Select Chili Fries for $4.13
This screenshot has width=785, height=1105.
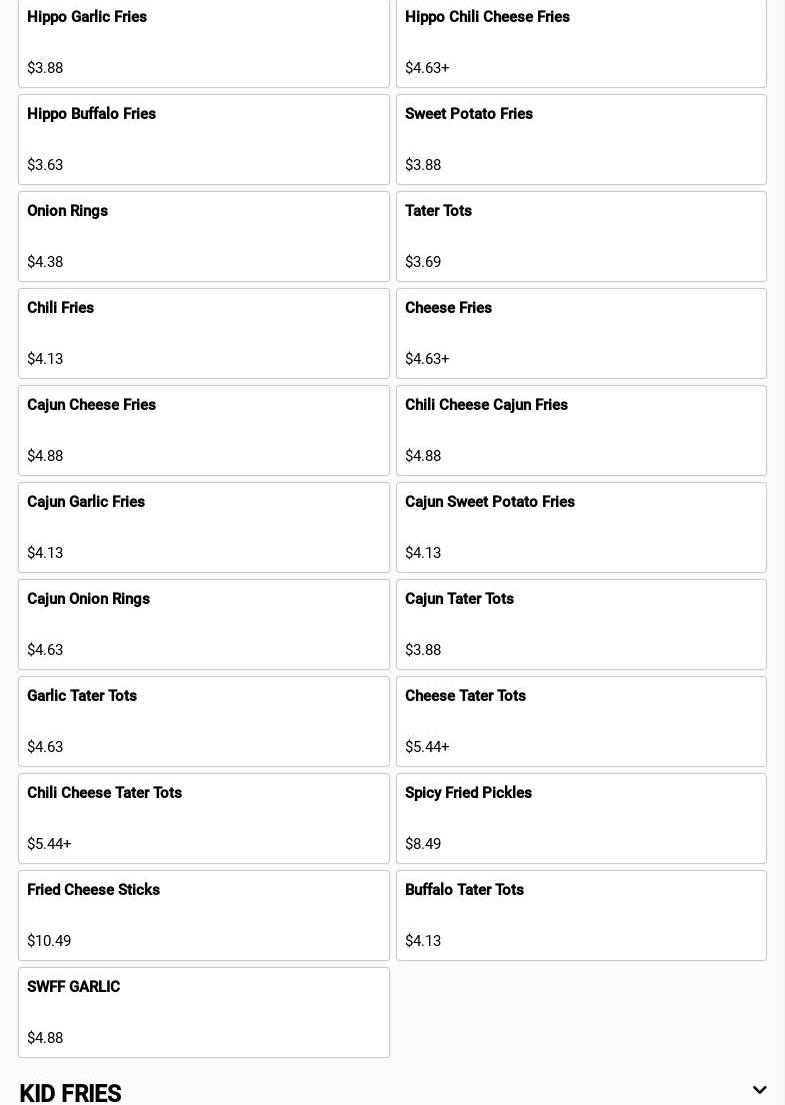click(x=203, y=333)
